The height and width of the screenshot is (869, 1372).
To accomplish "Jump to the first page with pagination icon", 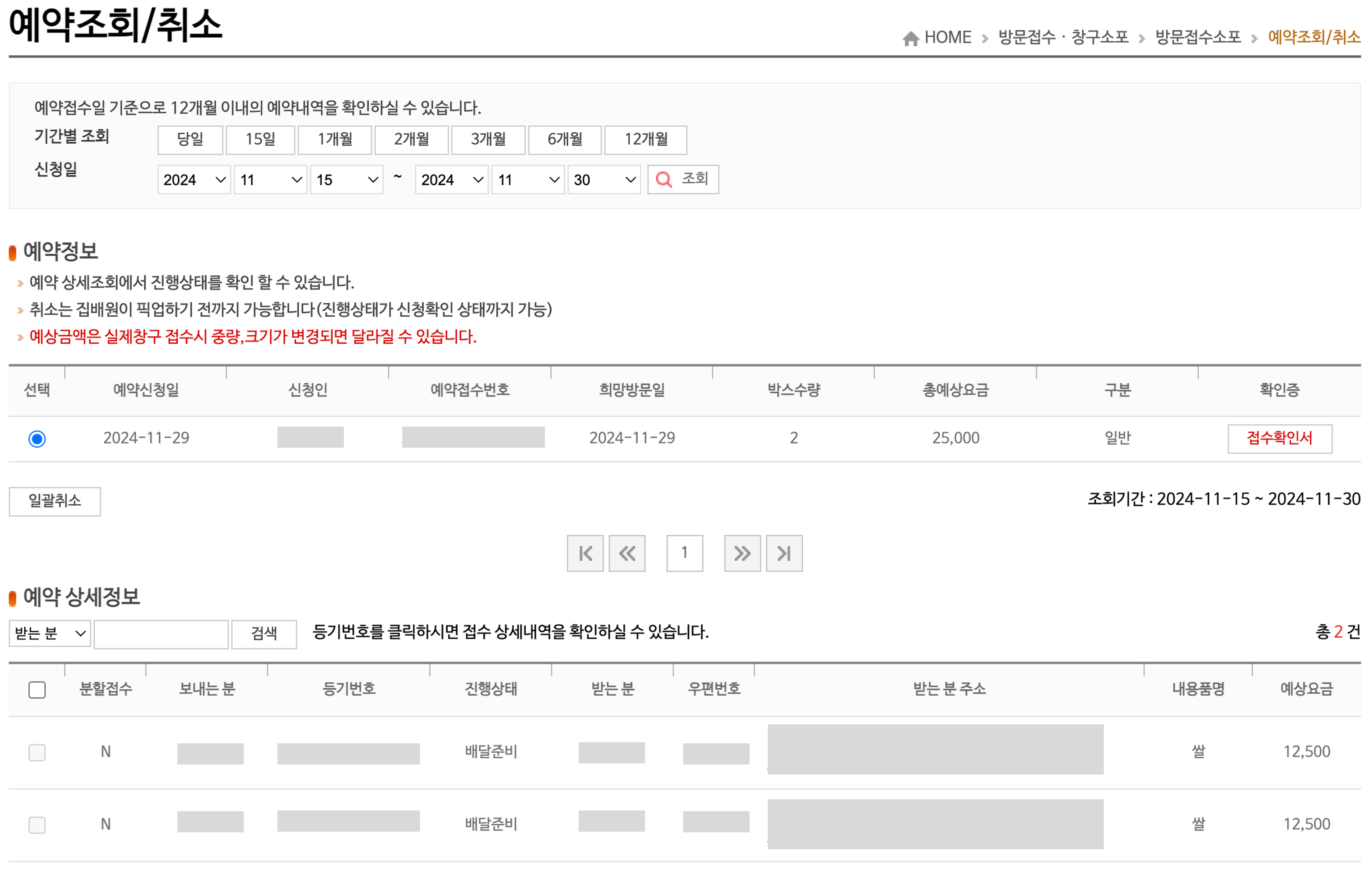I will coord(585,553).
